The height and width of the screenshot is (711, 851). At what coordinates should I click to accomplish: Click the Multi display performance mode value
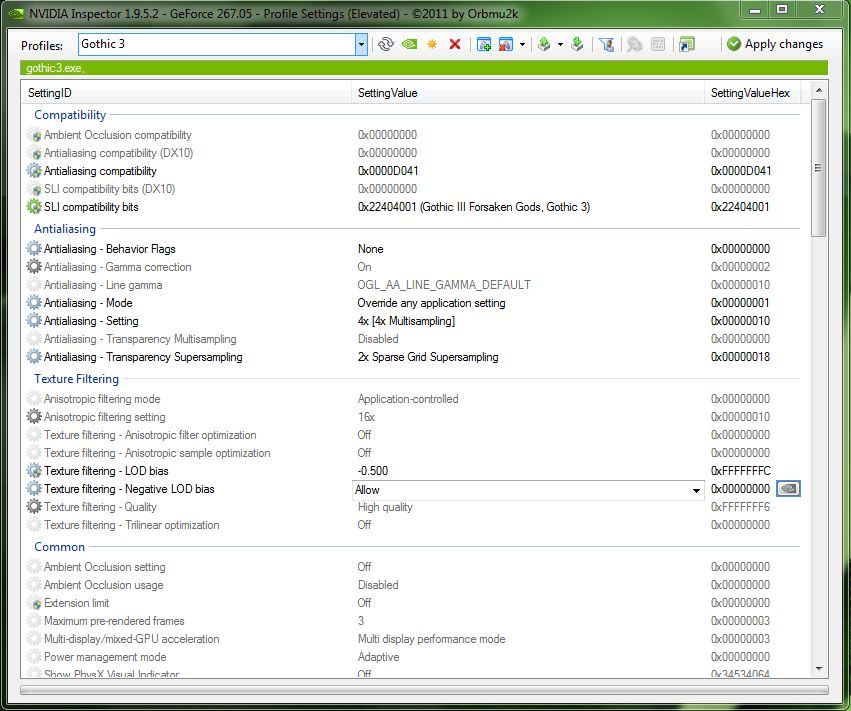coord(431,639)
